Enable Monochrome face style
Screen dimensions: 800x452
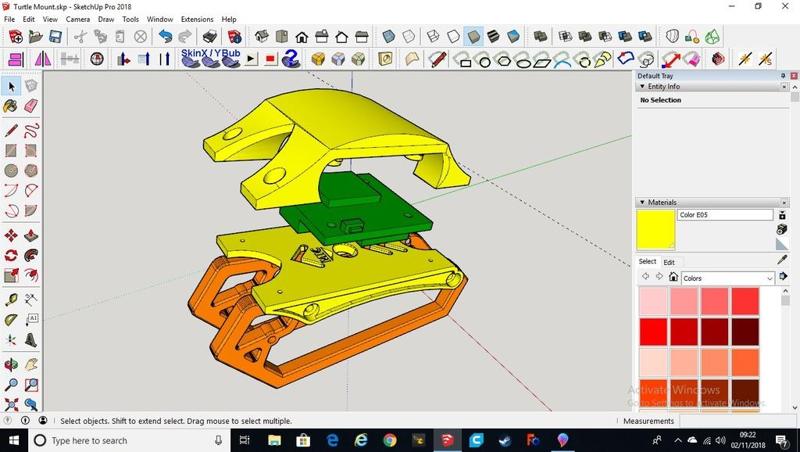coord(513,36)
